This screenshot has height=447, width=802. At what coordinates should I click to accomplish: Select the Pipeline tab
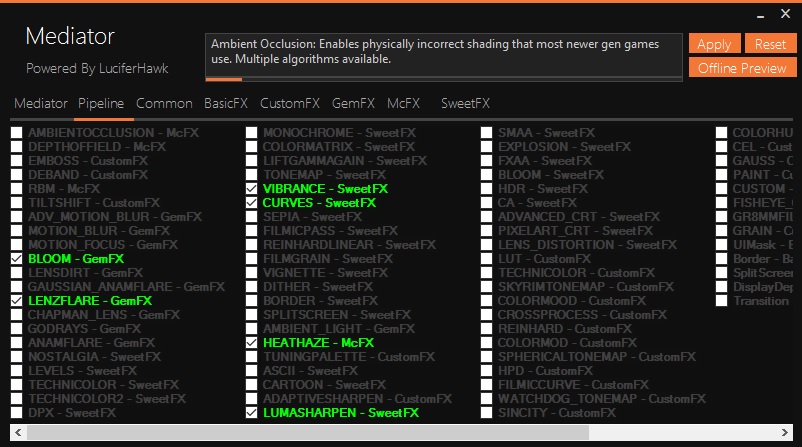coord(101,103)
